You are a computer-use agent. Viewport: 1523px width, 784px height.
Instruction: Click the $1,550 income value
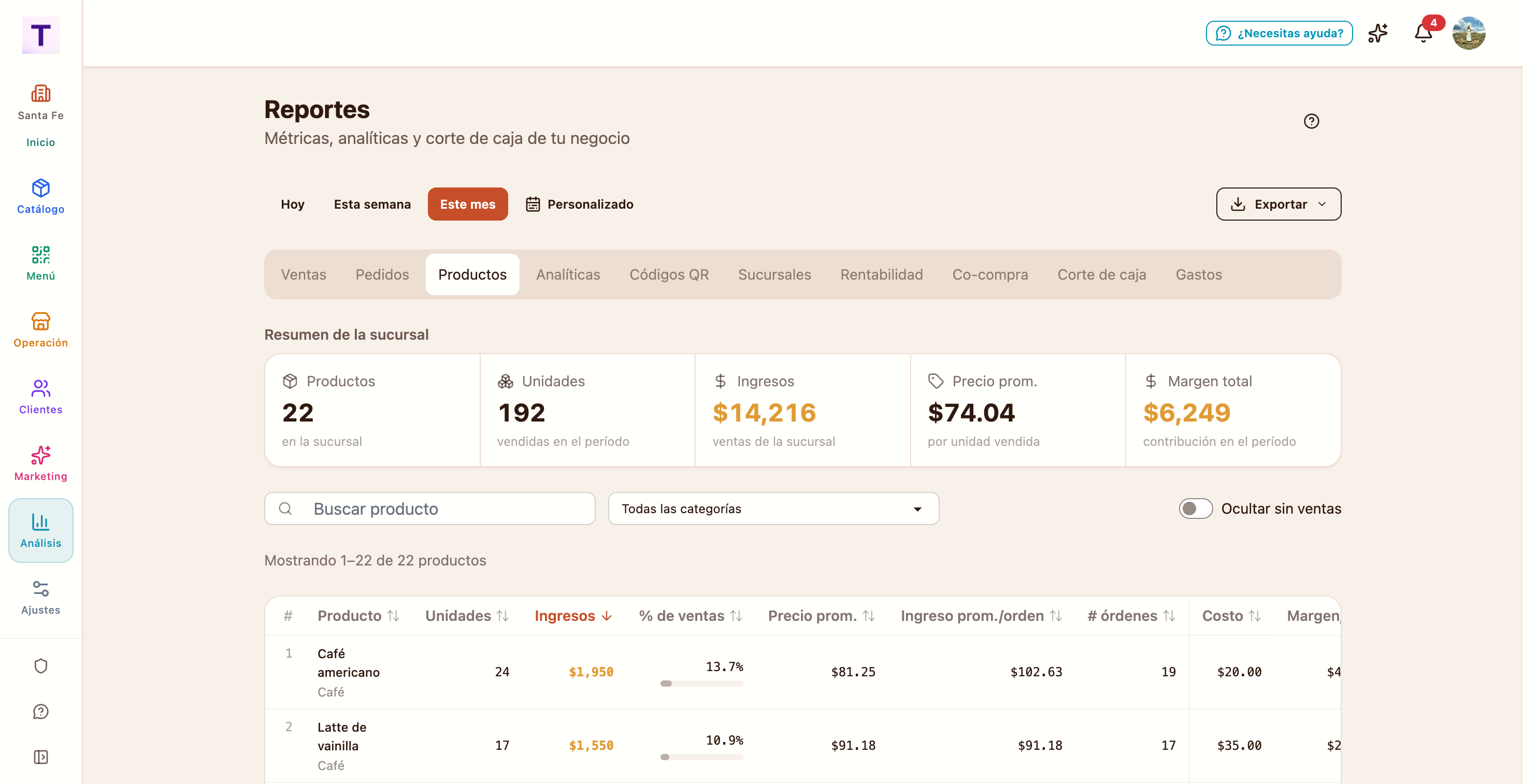pos(591,746)
